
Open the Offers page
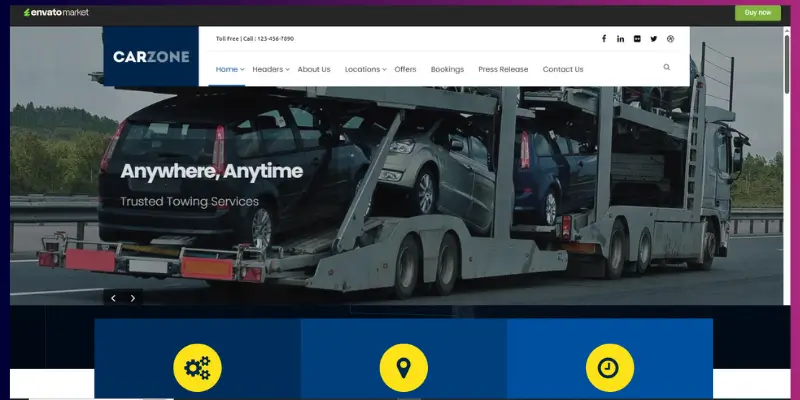(405, 69)
